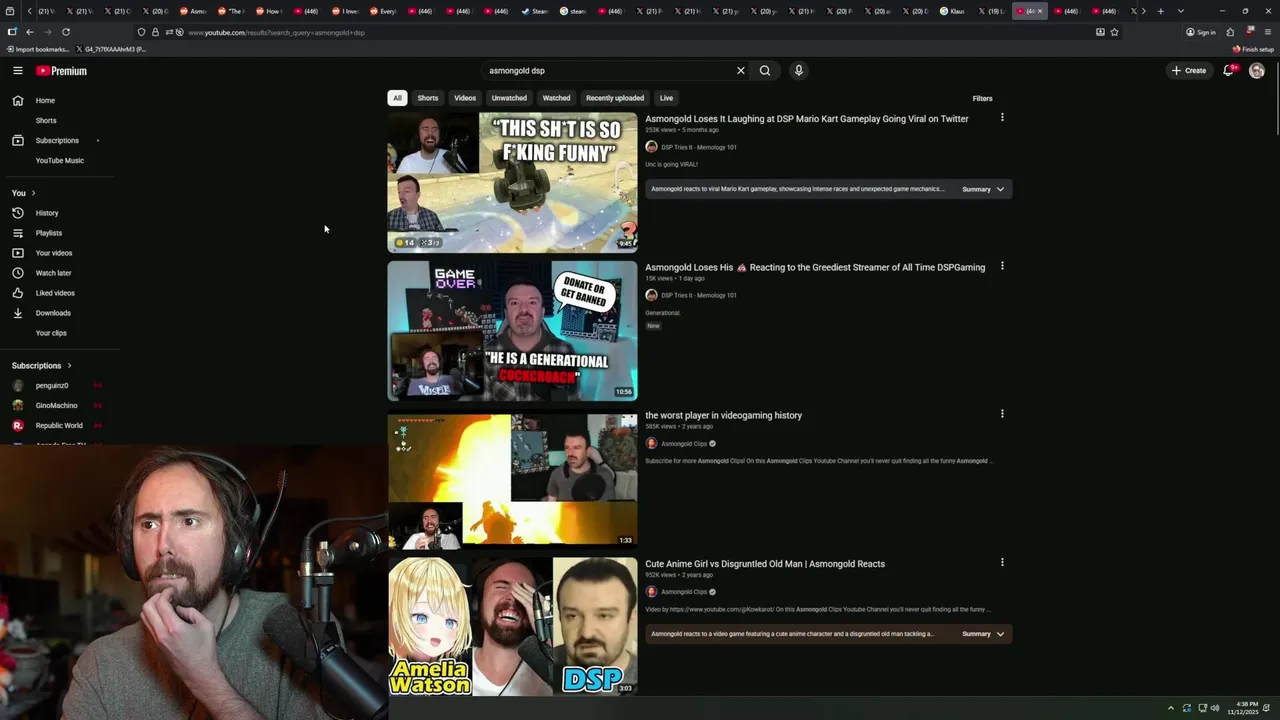Screen dimensions: 1280x720
Task: Clear the search query with X
Action: (741, 71)
